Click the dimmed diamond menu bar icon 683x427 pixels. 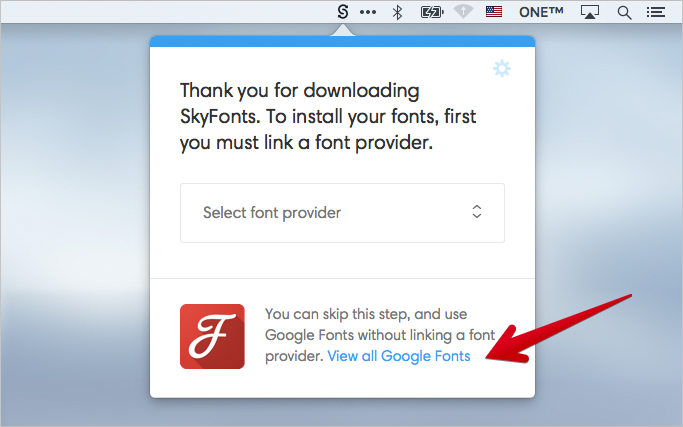[463, 12]
